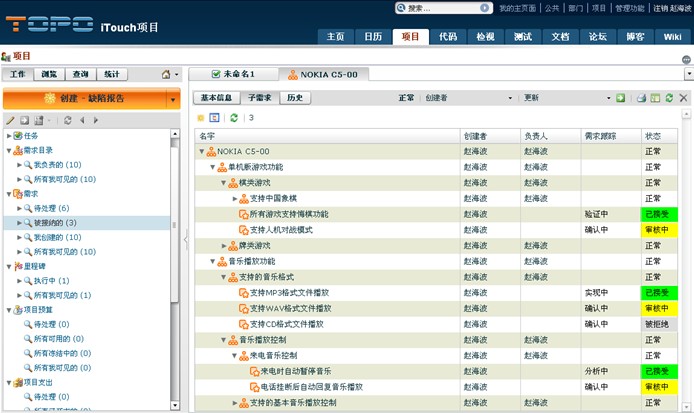This screenshot has height=413, width=694.
Task: Open the 我的主页面 link
Action: coord(517,8)
